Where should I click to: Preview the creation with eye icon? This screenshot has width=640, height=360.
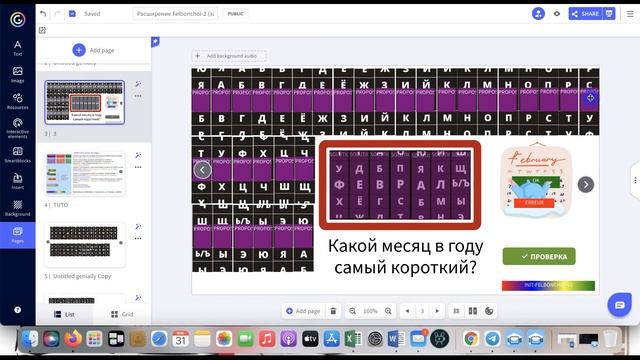click(557, 14)
